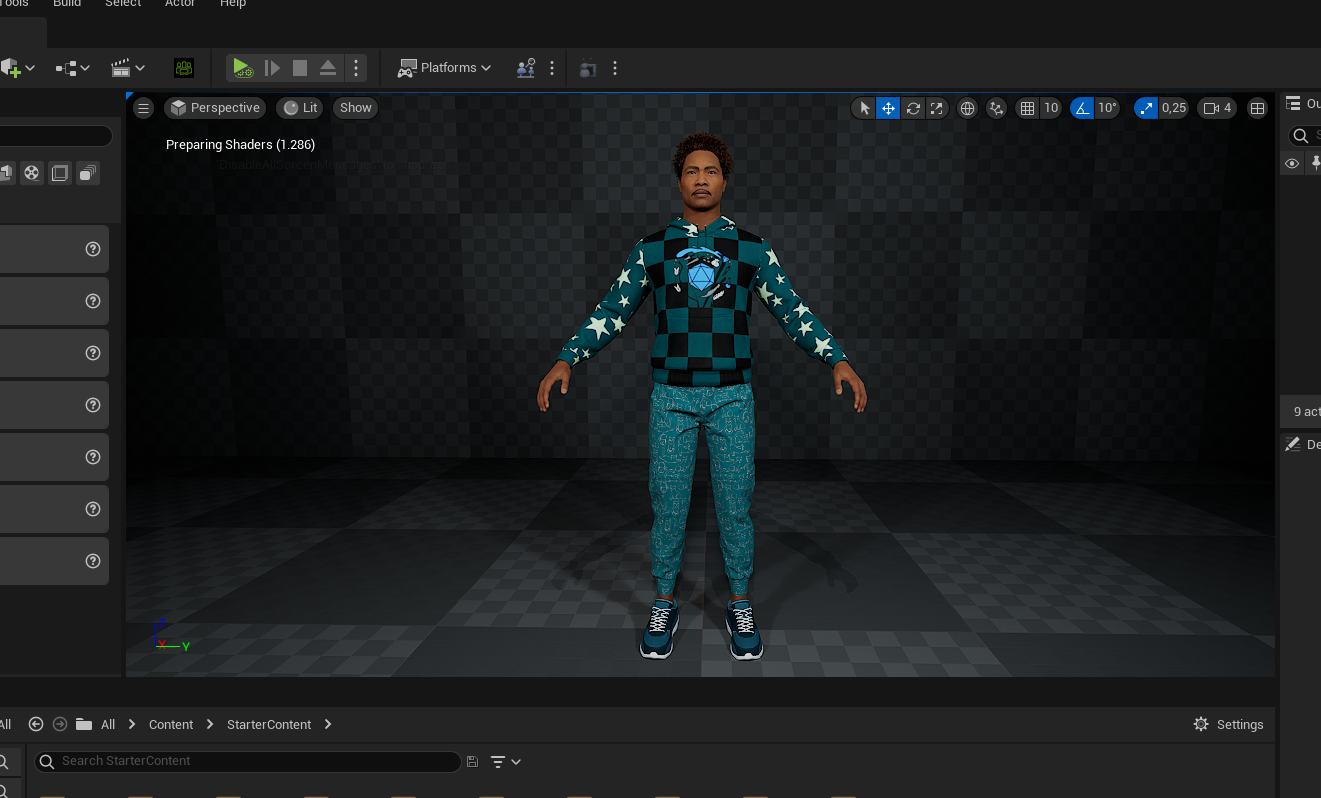Open the viewport hamburger options menu

[143, 108]
